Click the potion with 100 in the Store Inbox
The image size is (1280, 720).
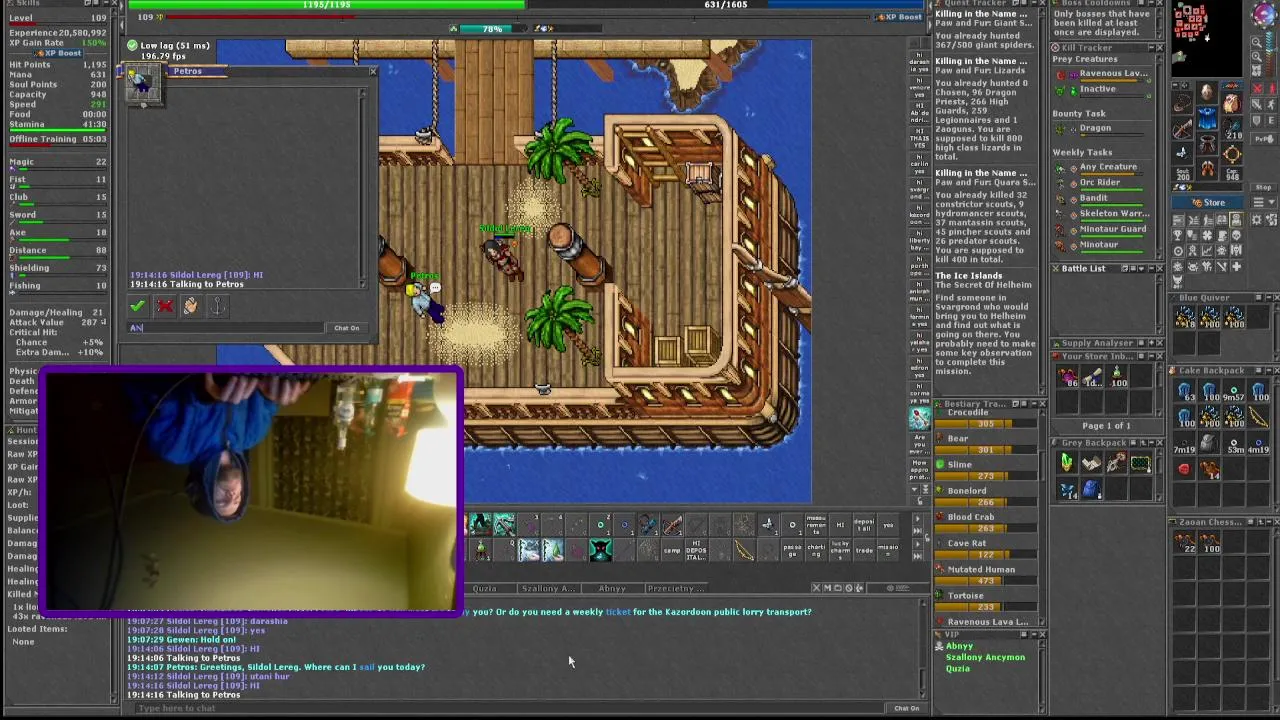click(x=1119, y=377)
